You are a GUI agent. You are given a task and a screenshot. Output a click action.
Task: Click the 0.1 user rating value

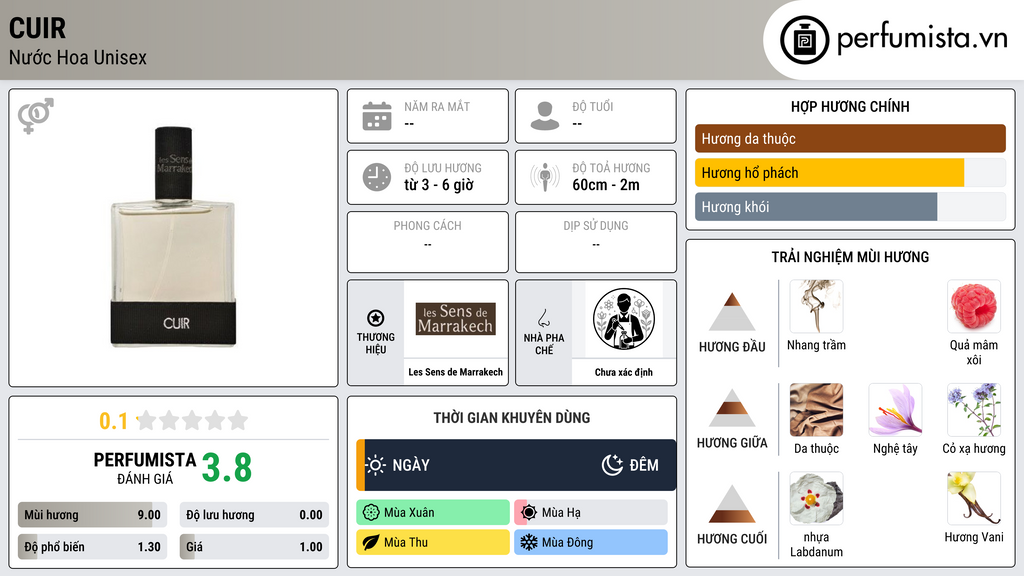point(114,421)
